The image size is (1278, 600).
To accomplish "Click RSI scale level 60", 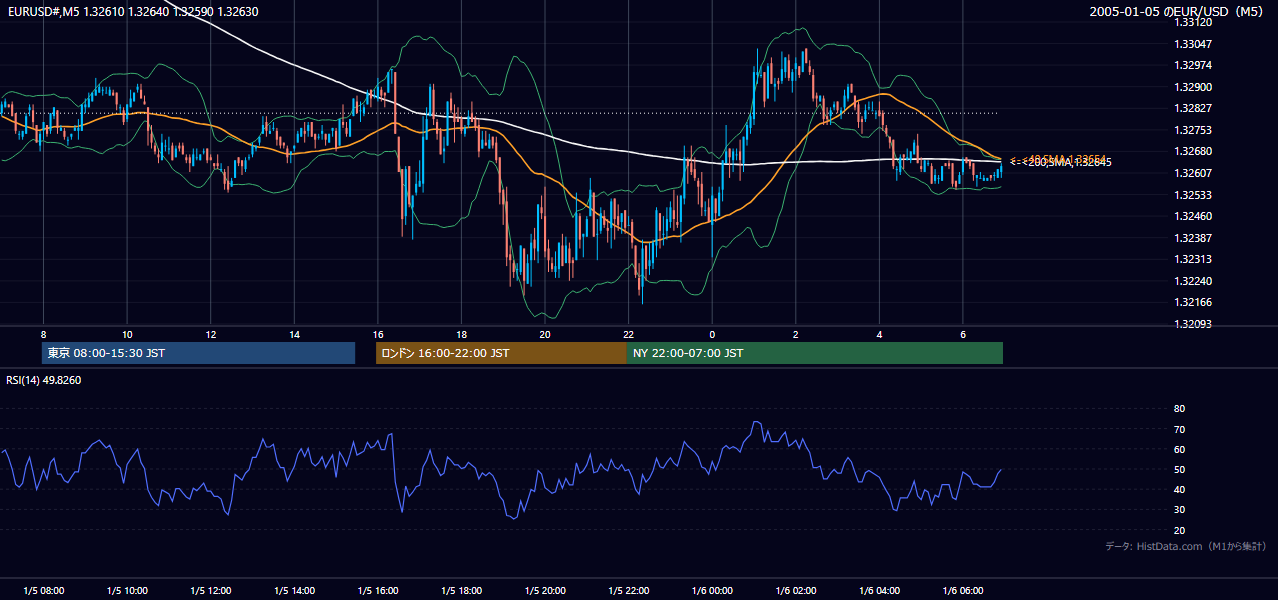I will (1179, 449).
